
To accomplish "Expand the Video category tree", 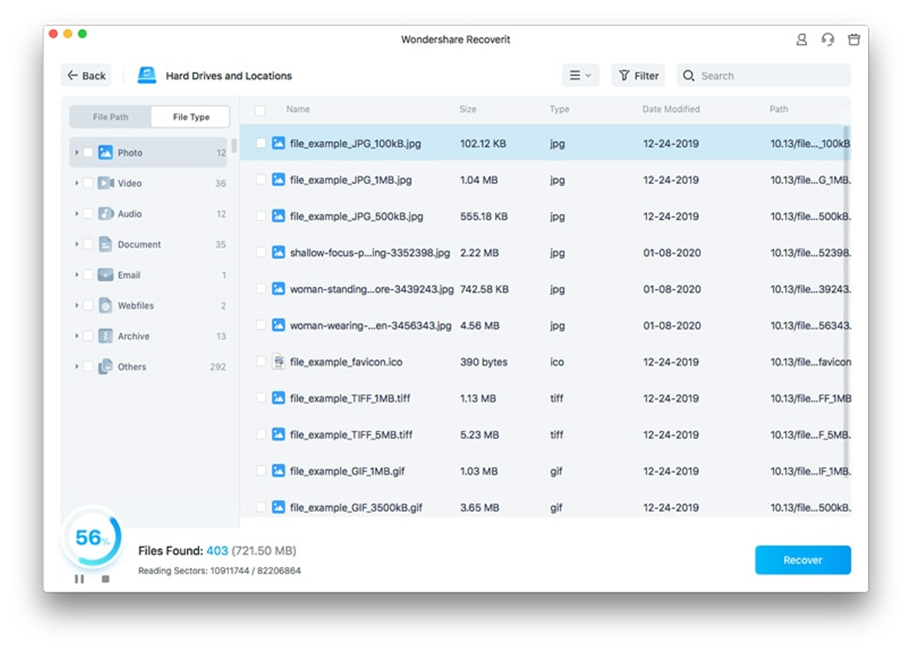I will [76, 183].
